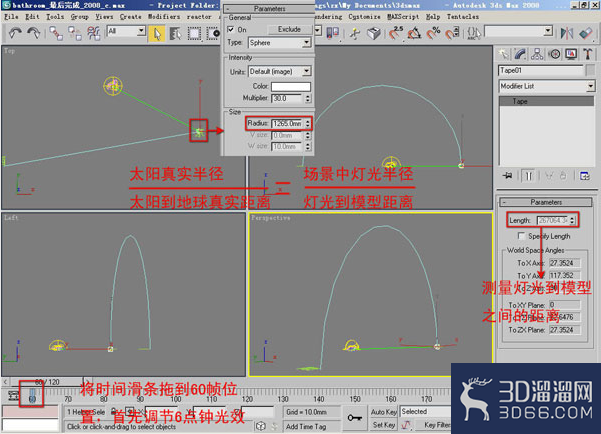Screen dimensions: 601x434
Task: Click the Multiplier 30.0 input field
Action: [287, 99]
